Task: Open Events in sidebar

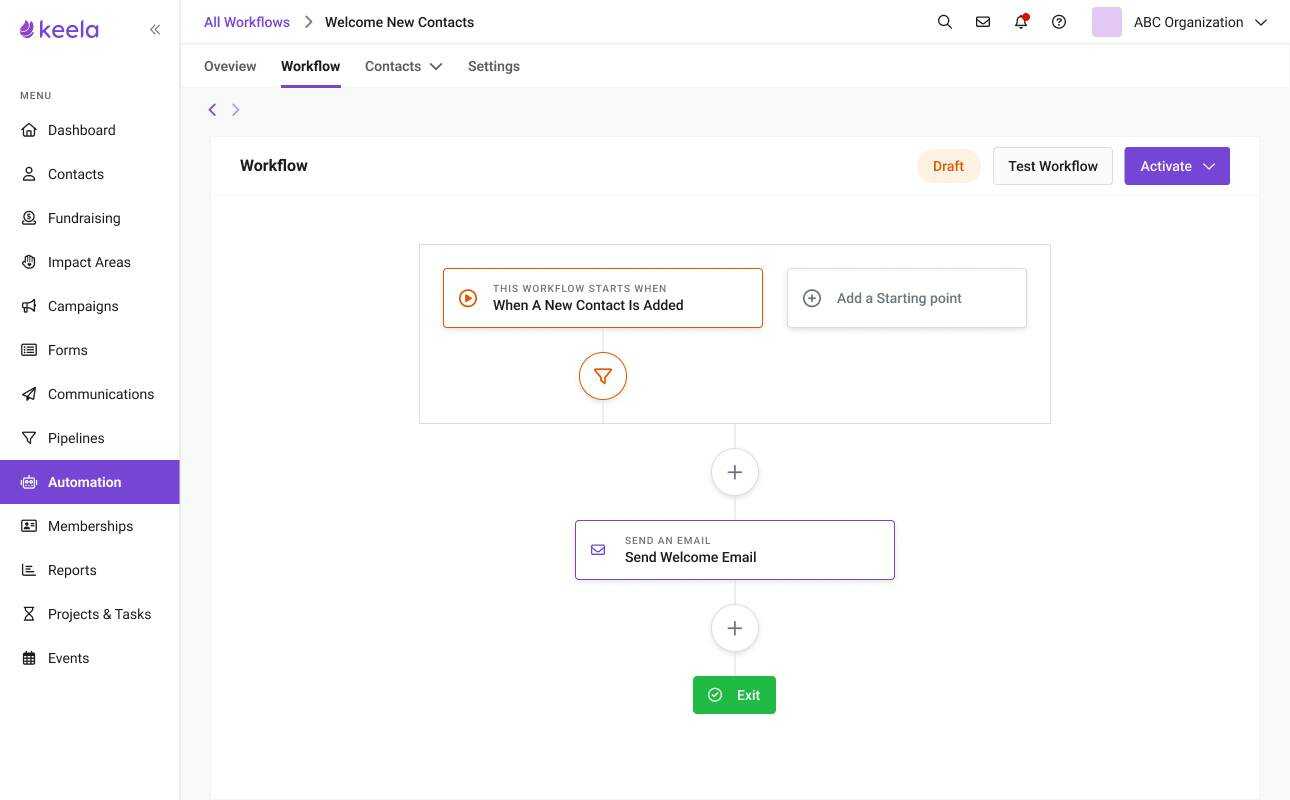Action: coord(90,658)
